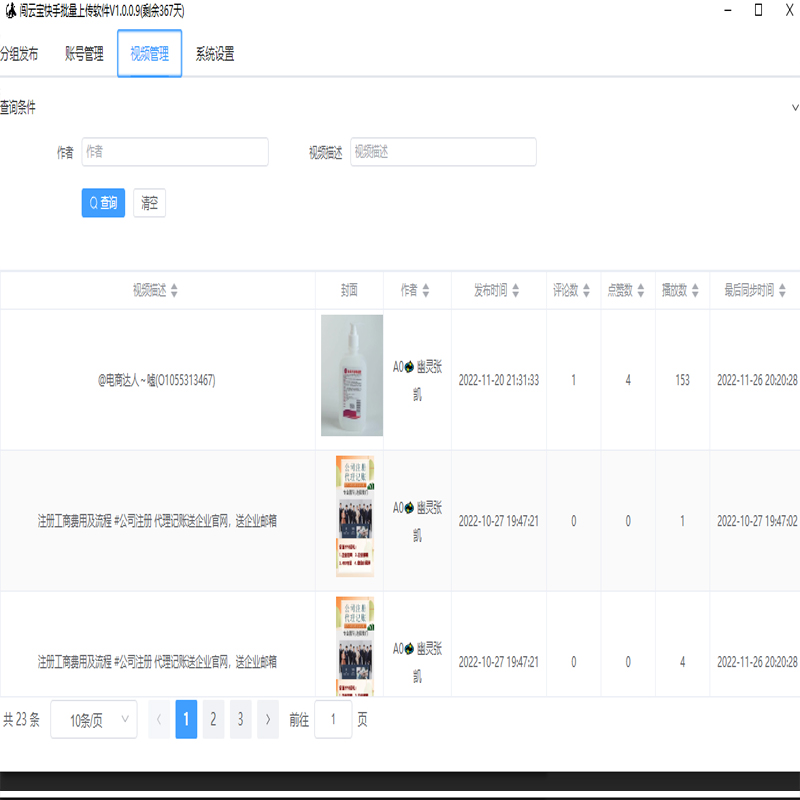The height and width of the screenshot is (800, 800).
Task: Click sync time 2022-10-27 19:47:02
Action: 757,521
